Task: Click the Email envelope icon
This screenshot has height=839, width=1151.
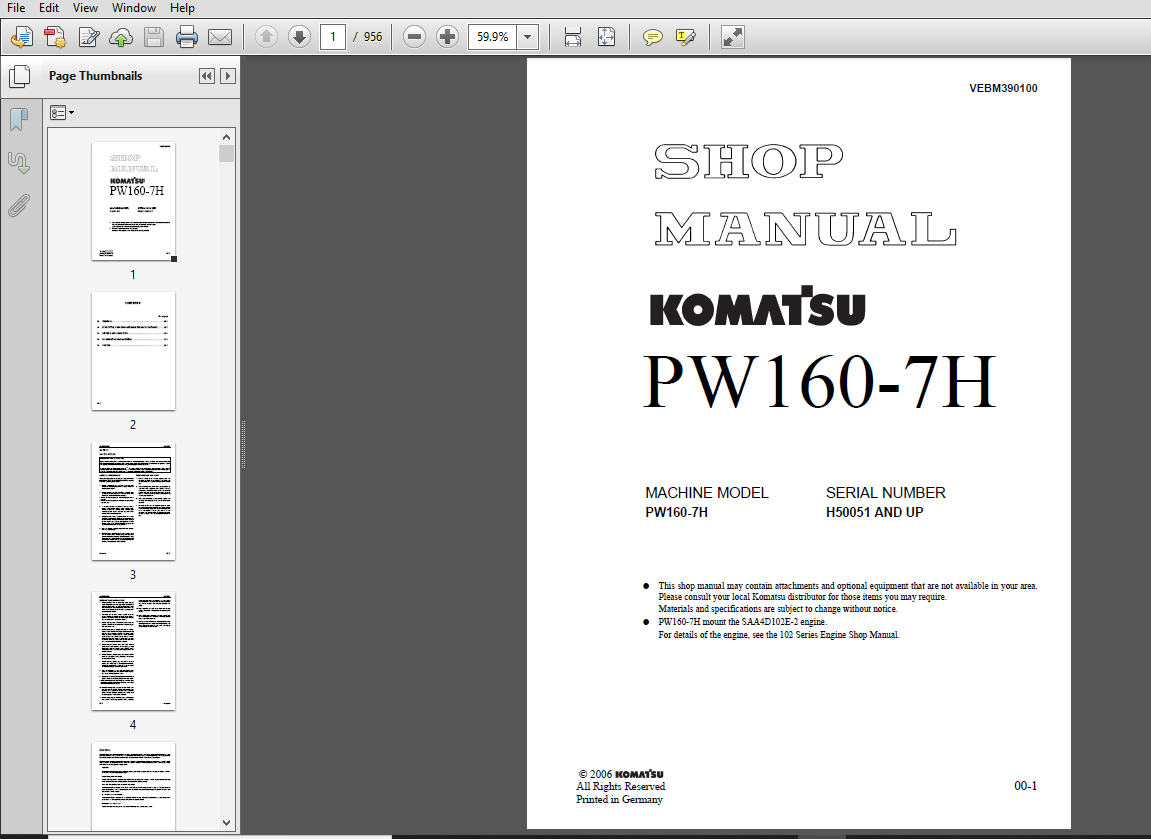Action: 220,37
